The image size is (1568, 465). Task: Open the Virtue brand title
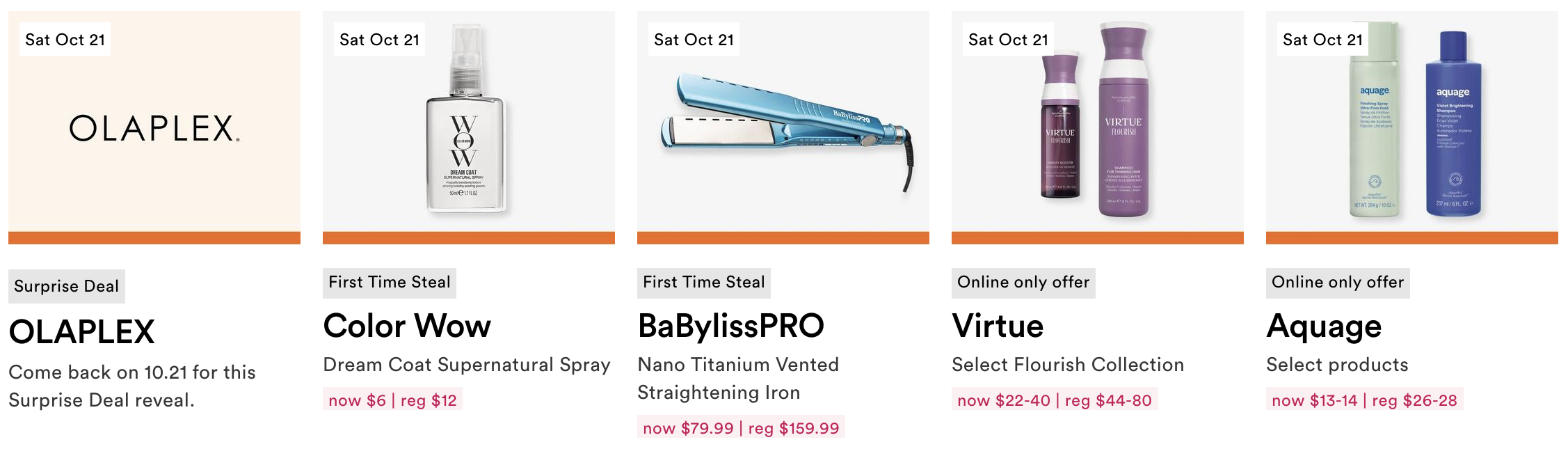tap(998, 326)
